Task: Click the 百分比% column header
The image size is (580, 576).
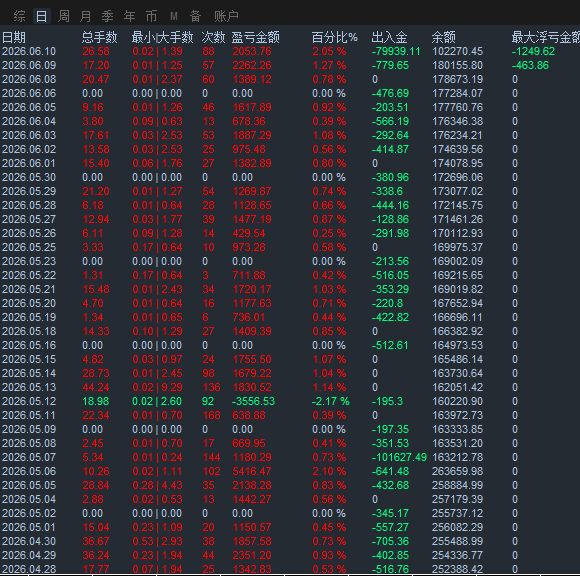Action: coord(335,37)
